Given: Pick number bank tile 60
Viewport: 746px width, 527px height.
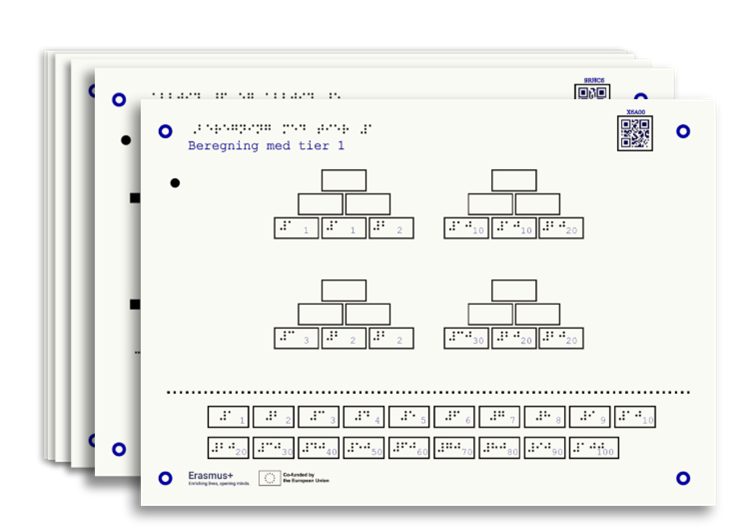Looking at the screenshot, I should [409, 448].
